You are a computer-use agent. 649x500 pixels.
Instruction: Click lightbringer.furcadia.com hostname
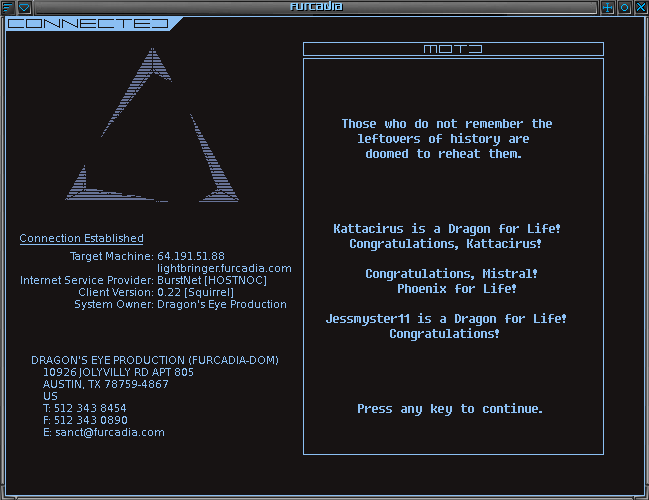[x=224, y=268]
